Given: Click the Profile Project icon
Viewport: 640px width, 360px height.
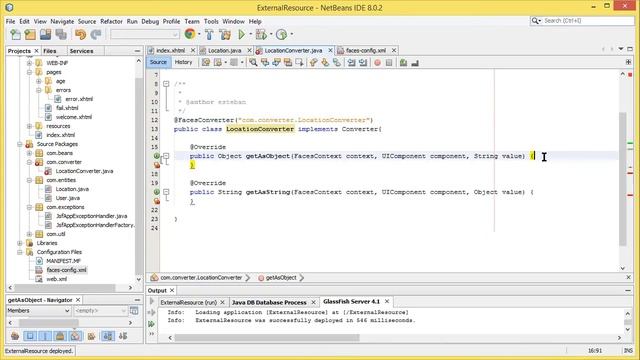Looking at the screenshot, I should pos(282,35).
